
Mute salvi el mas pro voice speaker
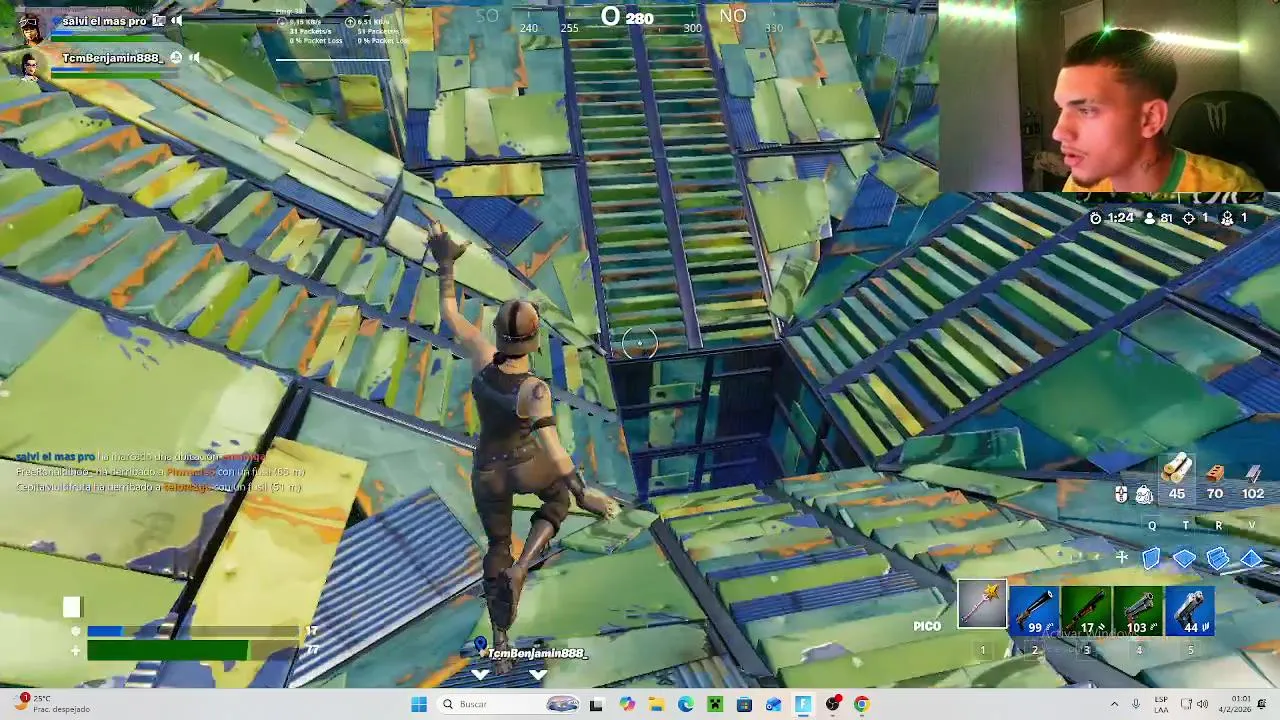click(176, 20)
